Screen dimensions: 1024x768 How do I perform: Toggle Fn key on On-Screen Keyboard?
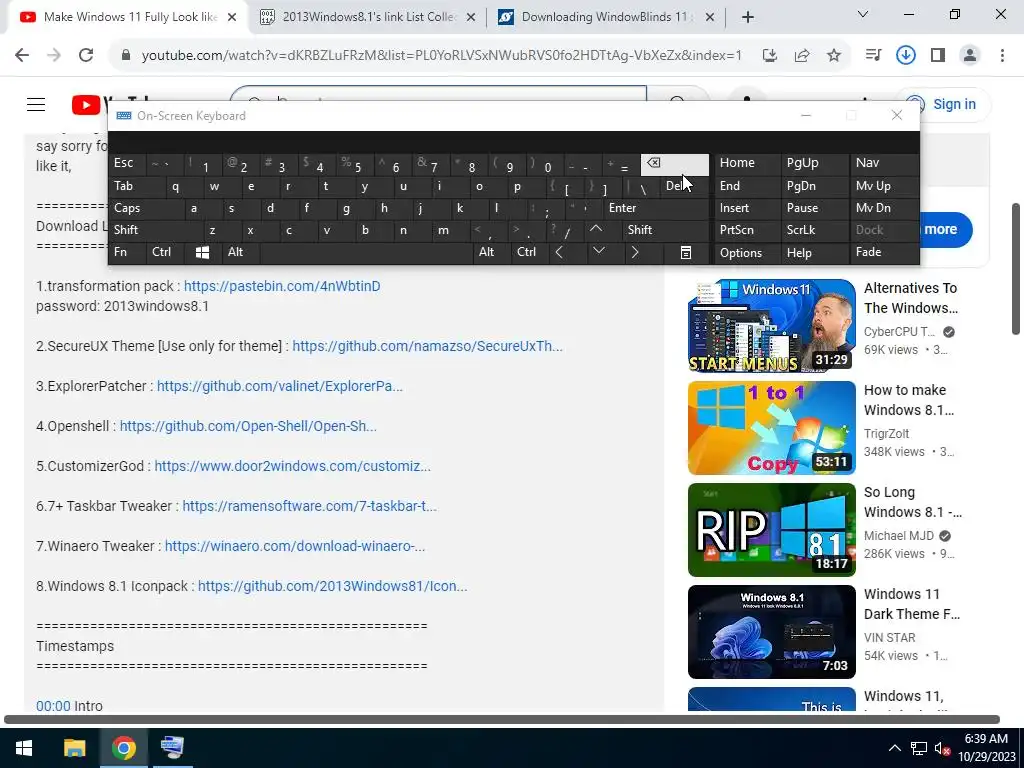pyautogui.click(x=127, y=252)
